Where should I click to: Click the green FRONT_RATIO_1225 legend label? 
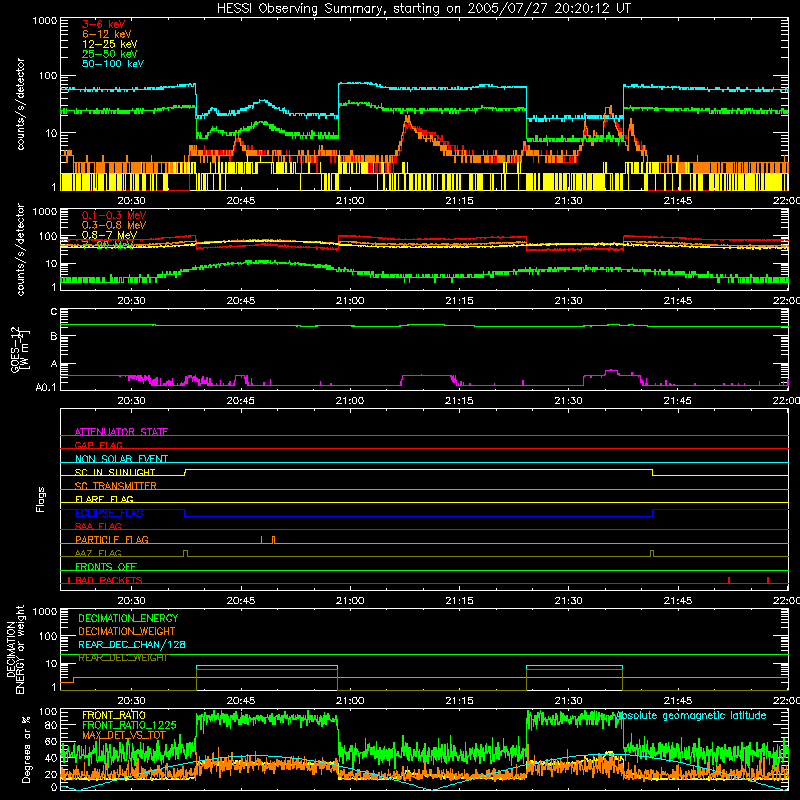click(129, 725)
